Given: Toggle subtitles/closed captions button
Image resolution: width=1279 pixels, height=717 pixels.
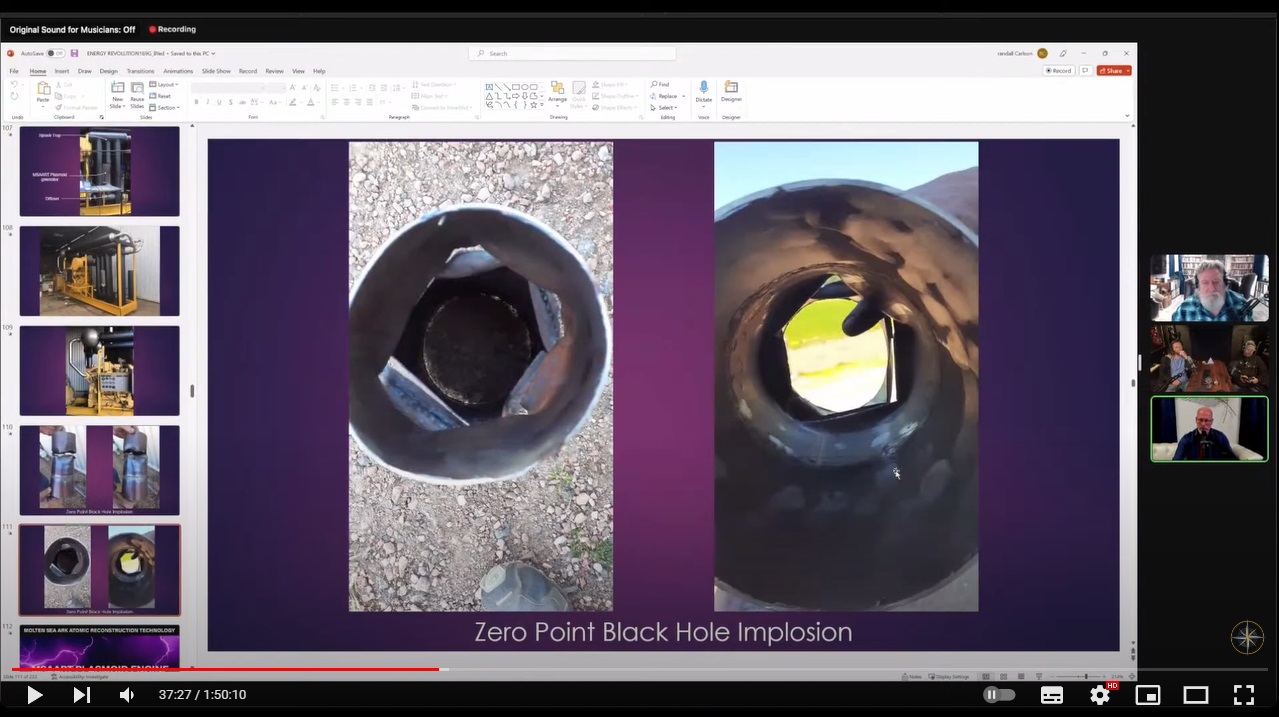Looking at the screenshot, I should [x=1052, y=695].
